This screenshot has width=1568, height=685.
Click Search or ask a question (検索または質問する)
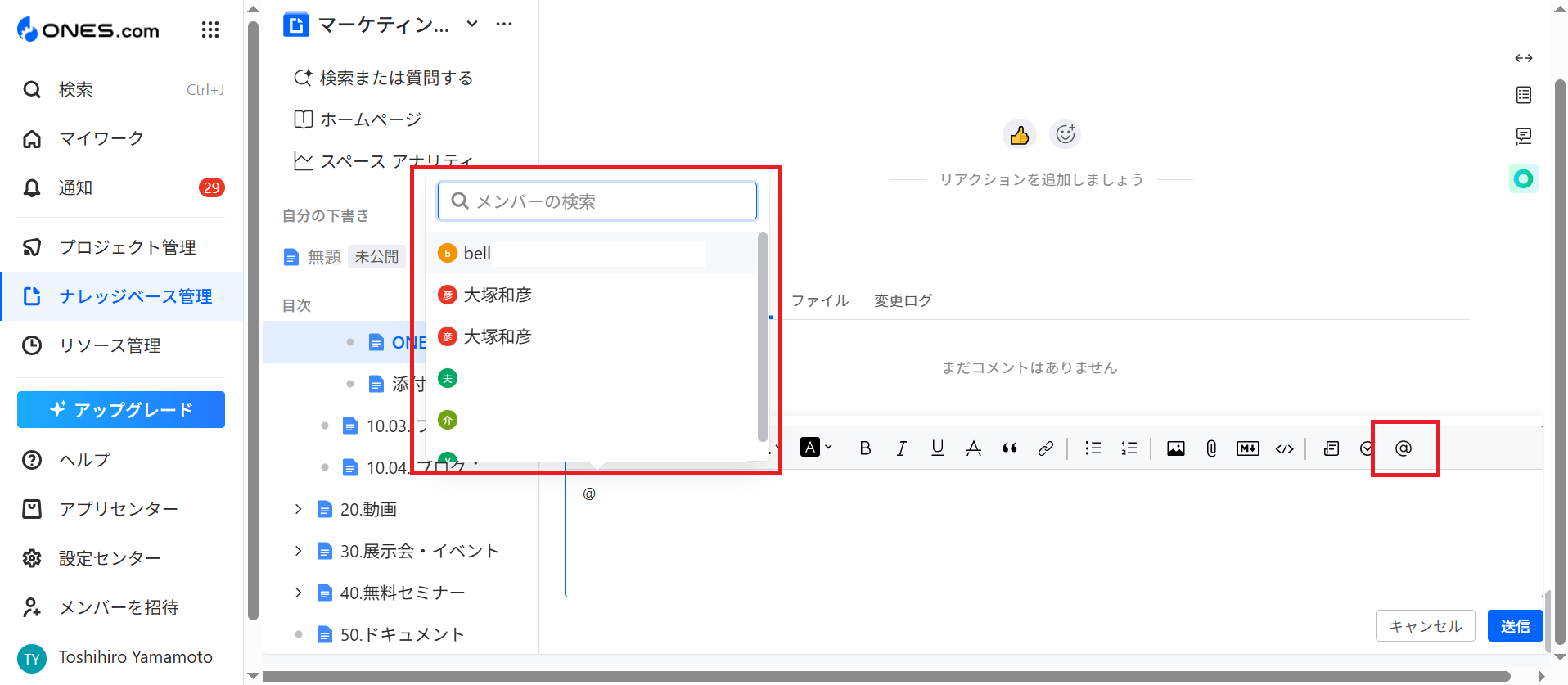click(383, 78)
